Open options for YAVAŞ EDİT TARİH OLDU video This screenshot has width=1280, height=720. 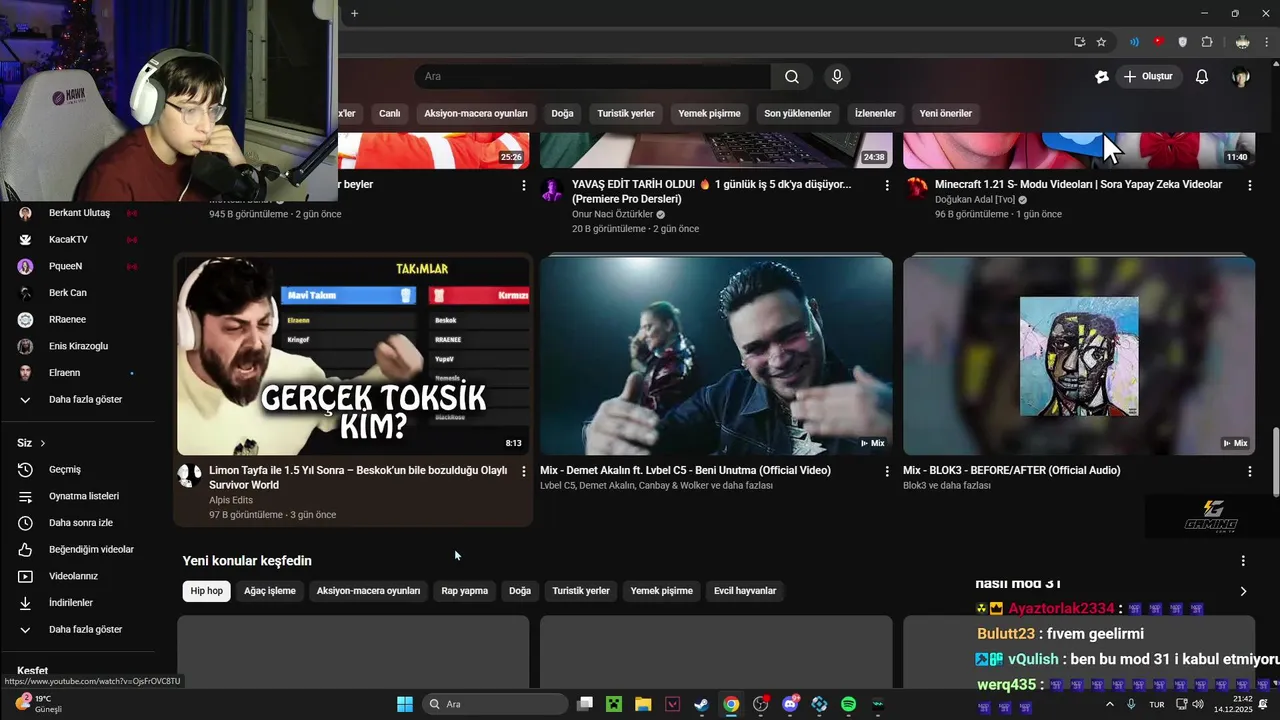pos(887,185)
